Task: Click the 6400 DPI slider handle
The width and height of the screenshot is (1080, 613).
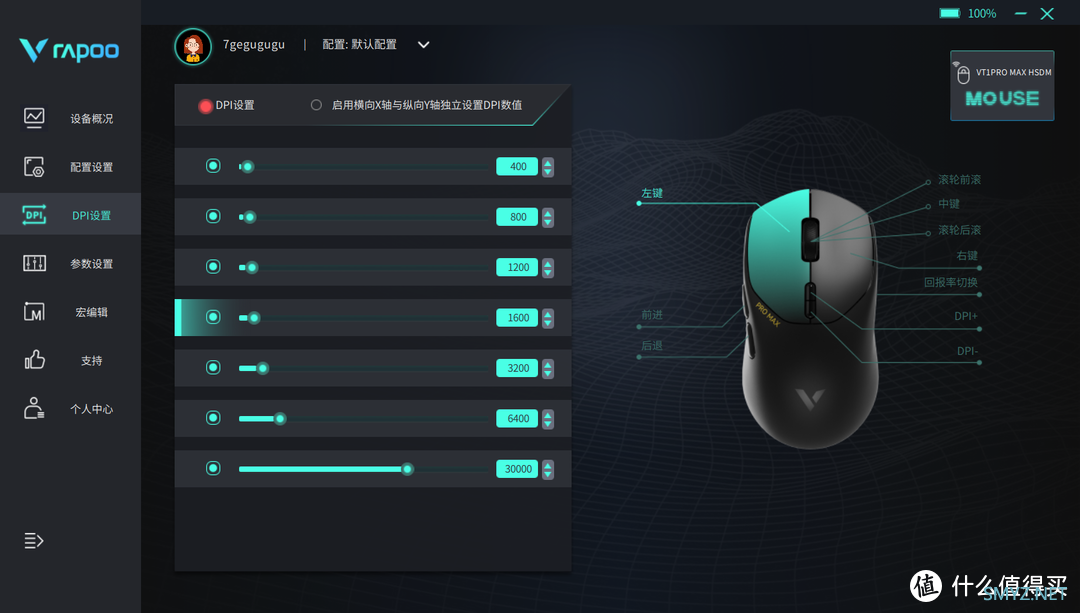Action: pyautogui.click(x=280, y=419)
